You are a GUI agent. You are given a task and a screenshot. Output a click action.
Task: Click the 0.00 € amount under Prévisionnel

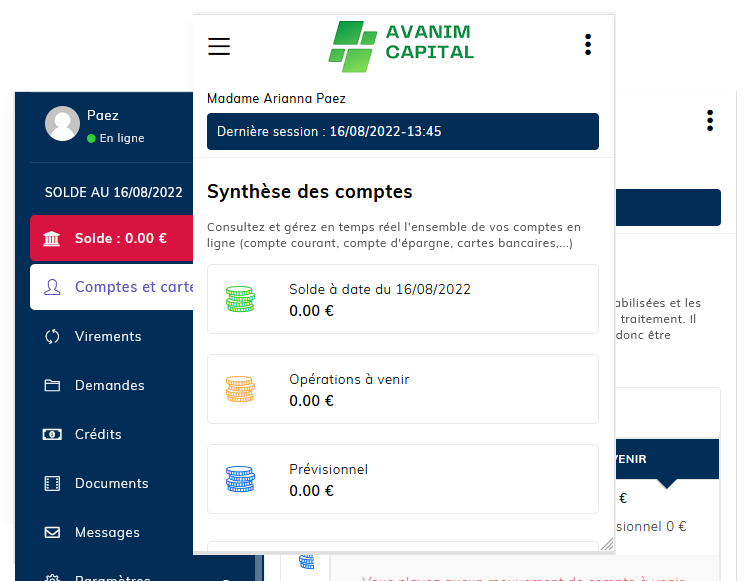point(312,491)
